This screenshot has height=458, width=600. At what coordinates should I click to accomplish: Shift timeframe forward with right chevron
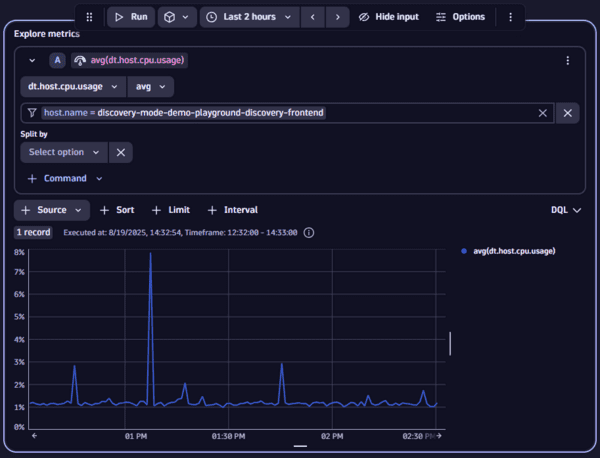click(338, 17)
